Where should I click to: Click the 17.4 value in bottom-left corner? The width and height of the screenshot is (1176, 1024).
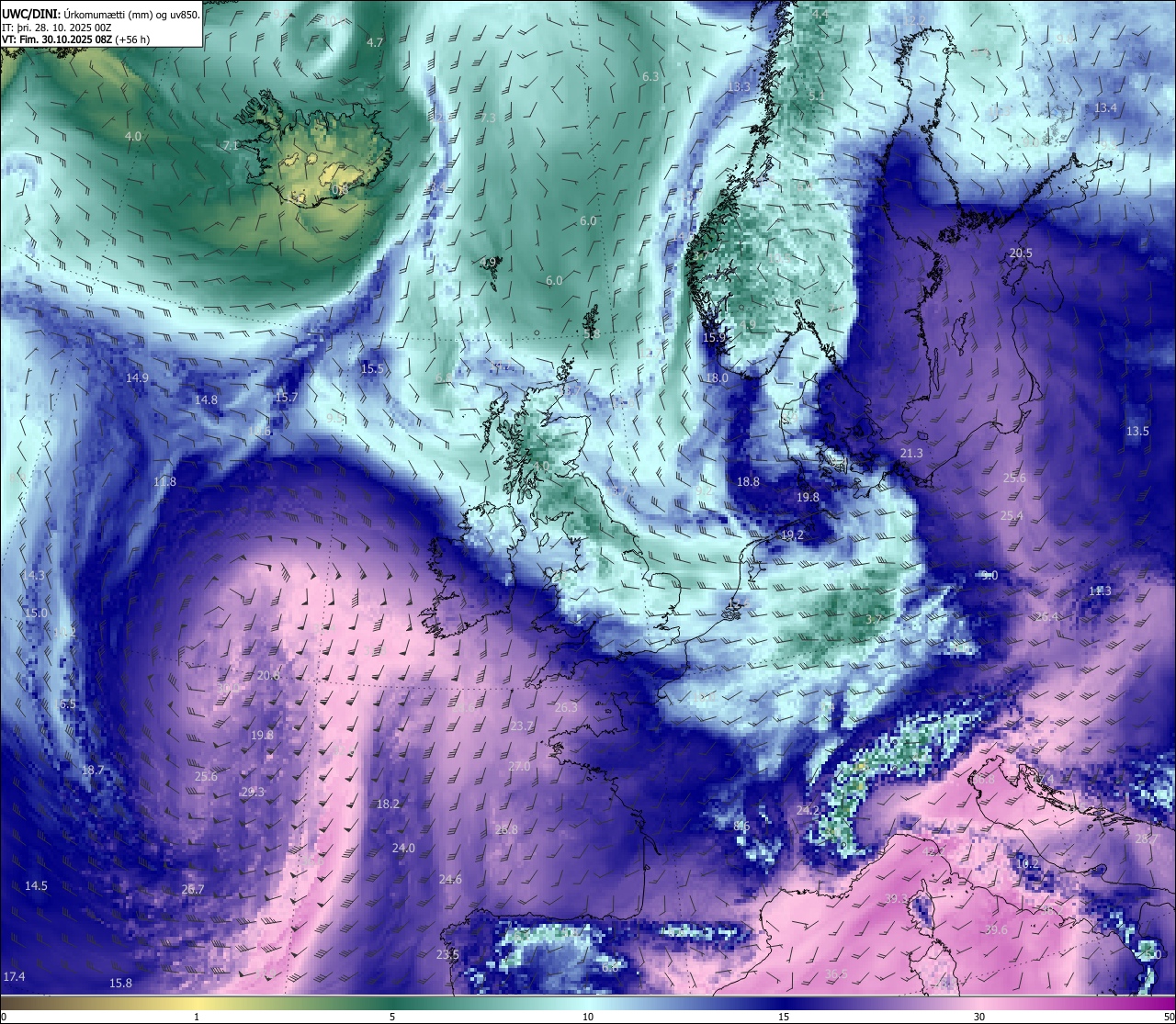[14, 976]
